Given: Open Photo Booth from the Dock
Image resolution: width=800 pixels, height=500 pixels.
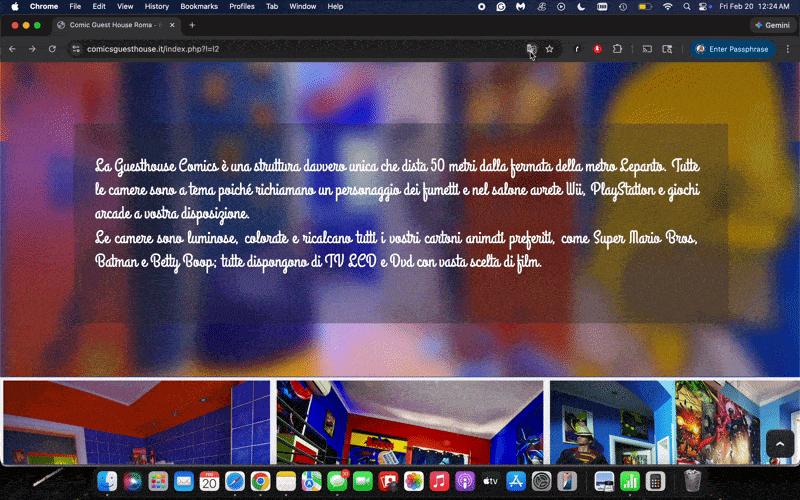Looking at the screenshot, I should [388, 481].
